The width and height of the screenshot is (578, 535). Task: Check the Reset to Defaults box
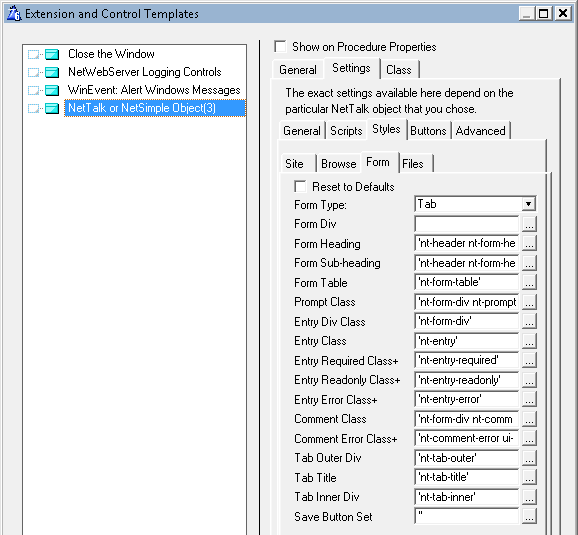coord(300,187)
